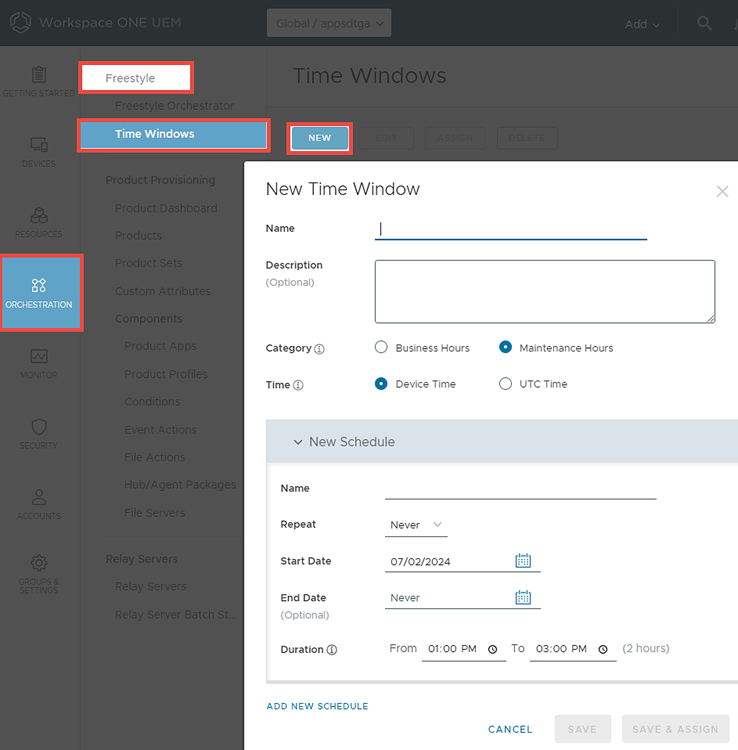Viewport: 738px width, 750px height.
Task: Open the Resources sidebar icon
Action: pos(39,215)
